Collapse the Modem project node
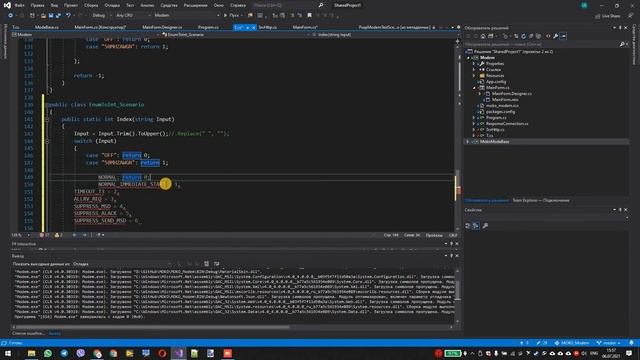 (x=469, y=58)
